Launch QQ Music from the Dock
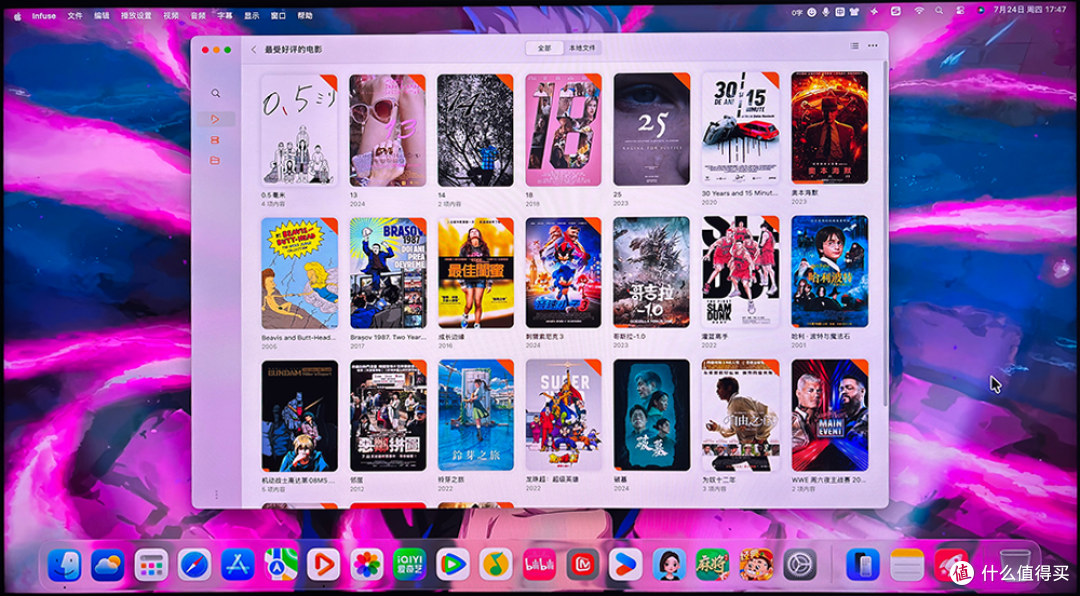Screen dimensions: 1080x596 click(496, 566)
